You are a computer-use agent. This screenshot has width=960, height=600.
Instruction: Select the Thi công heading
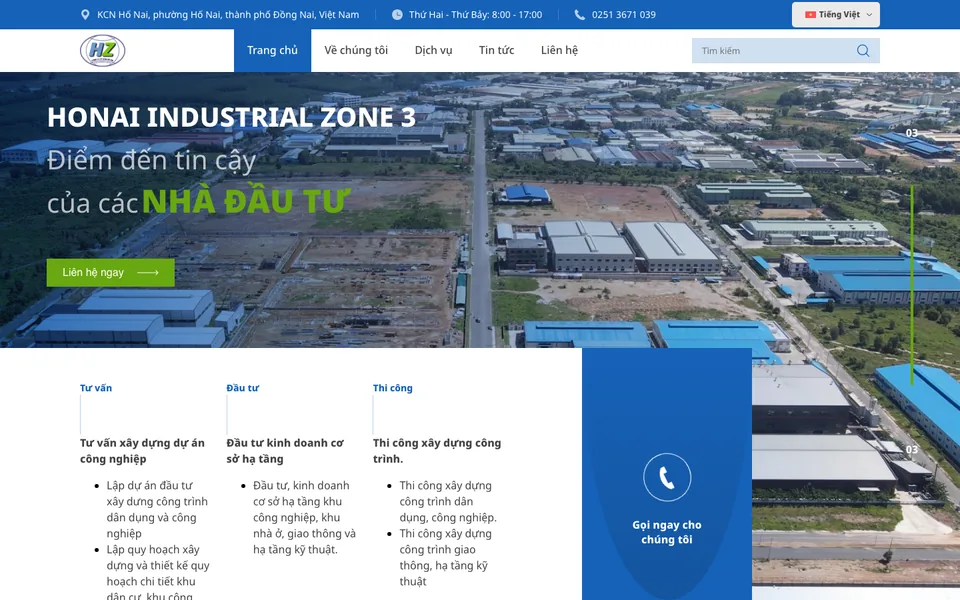[392, 388]
